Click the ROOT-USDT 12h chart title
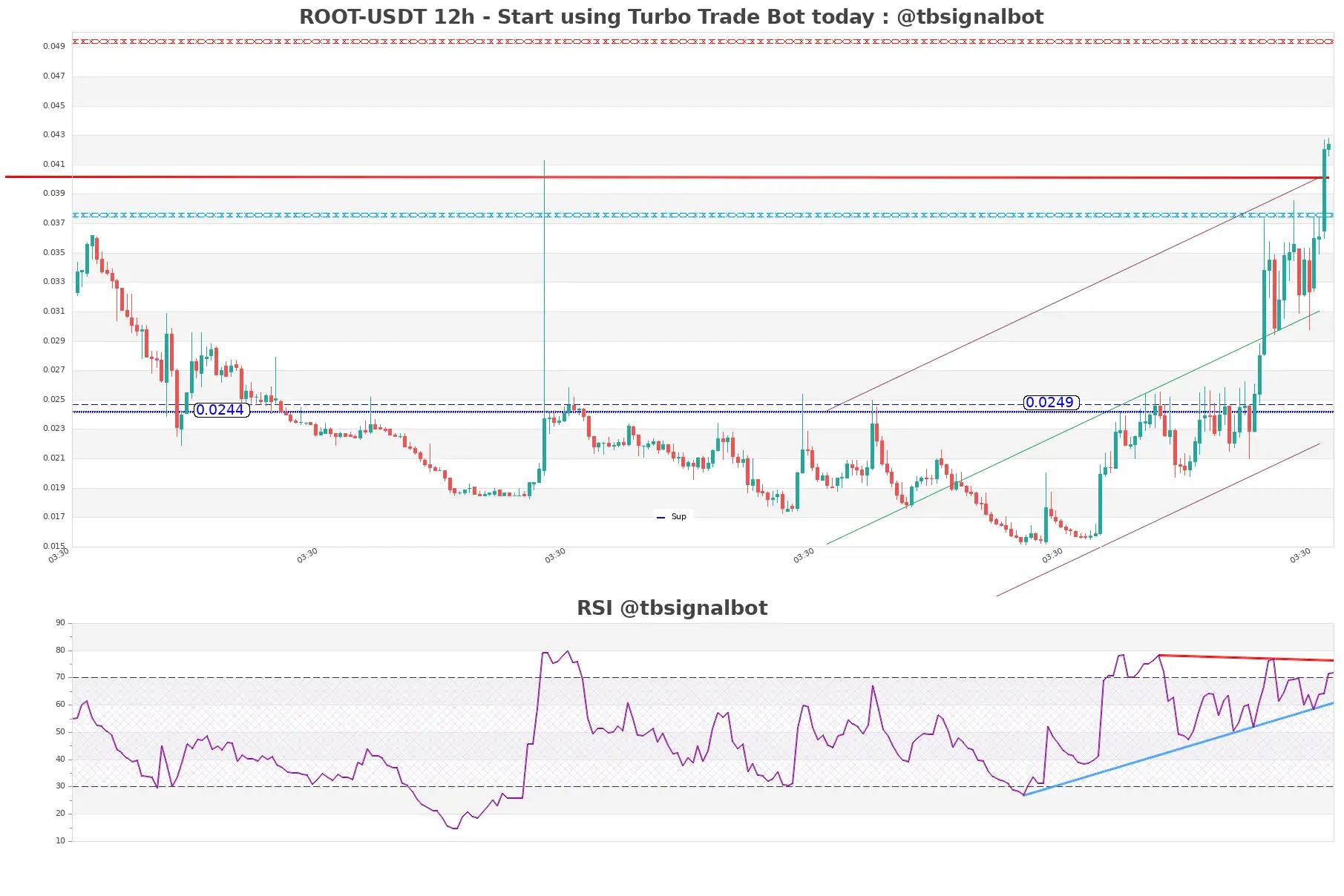Screen dimensions: 1344x896 pos(671,17)
